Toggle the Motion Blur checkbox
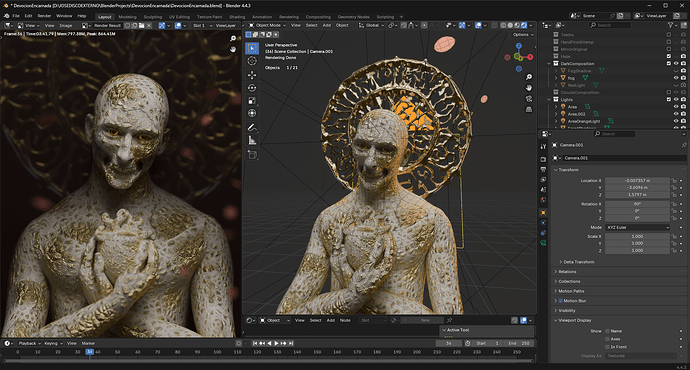690x370 pixels. 561,301
